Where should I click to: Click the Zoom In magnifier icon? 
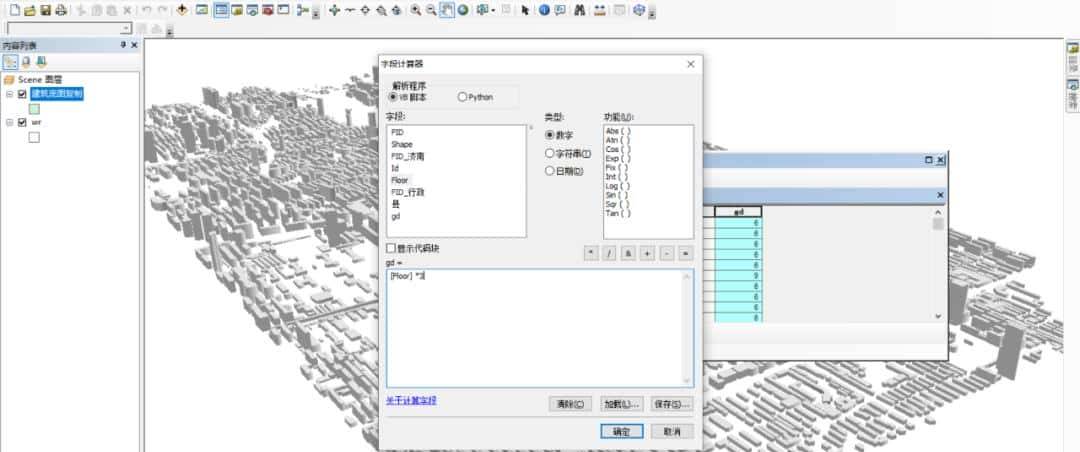click(x=416, y=10)
